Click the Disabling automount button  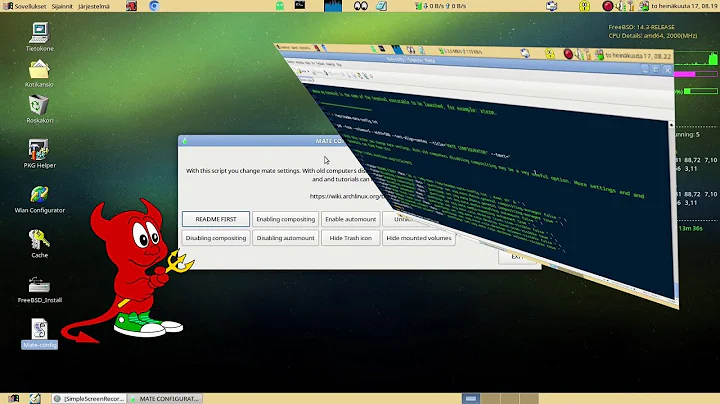coord(286,238)
